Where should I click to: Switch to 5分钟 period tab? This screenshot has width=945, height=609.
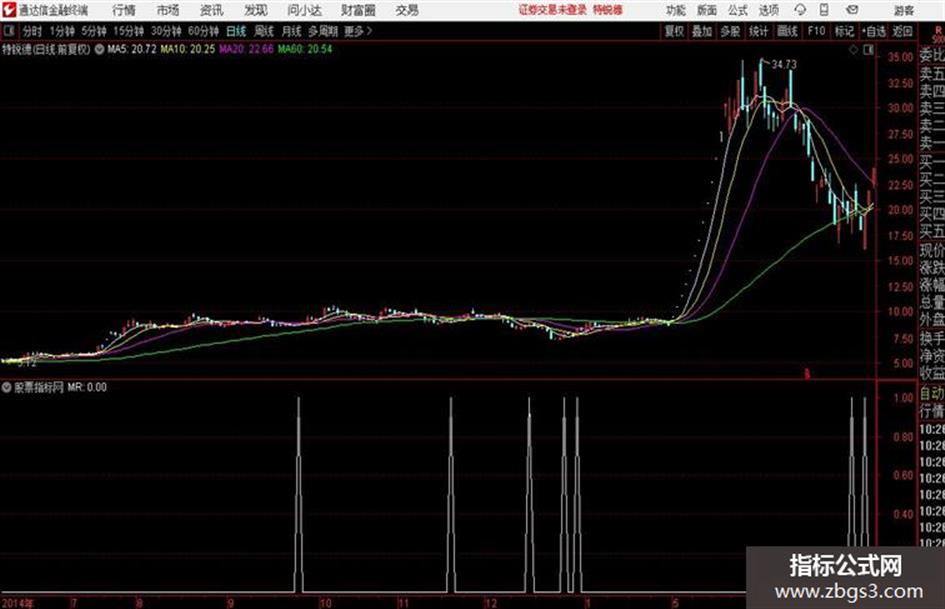[x=94, y=31]
